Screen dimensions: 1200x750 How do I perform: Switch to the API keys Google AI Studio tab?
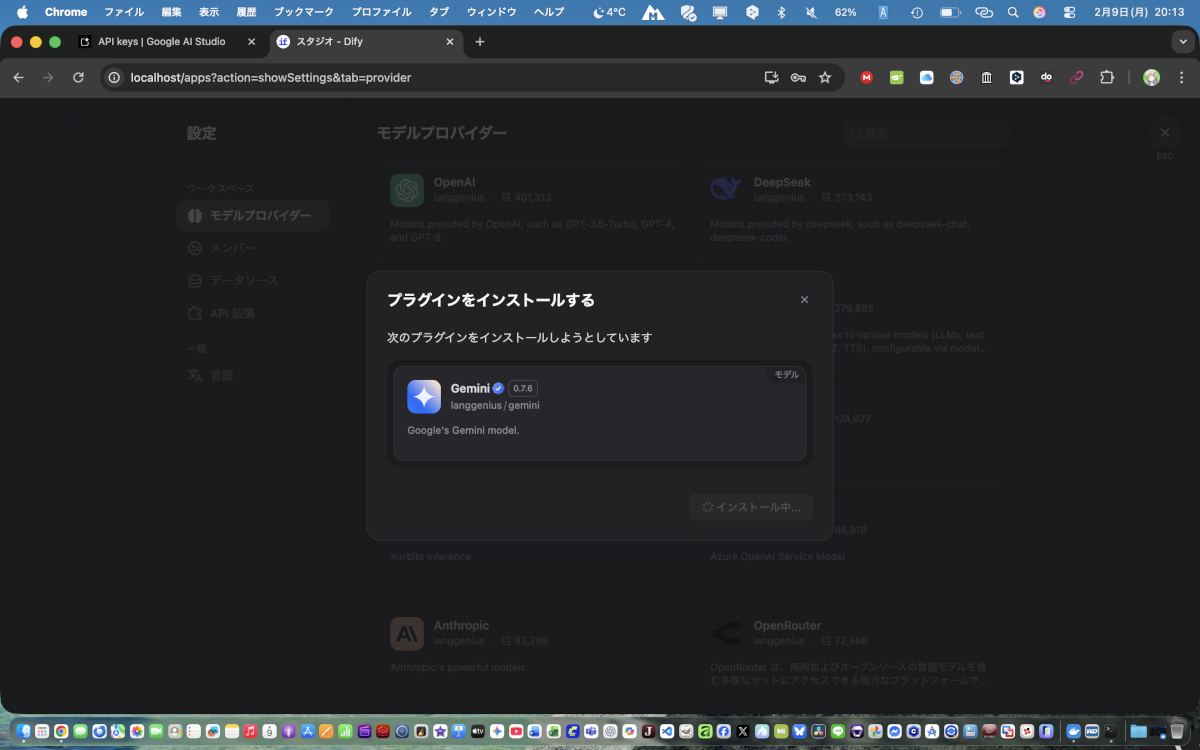point(161,42)
